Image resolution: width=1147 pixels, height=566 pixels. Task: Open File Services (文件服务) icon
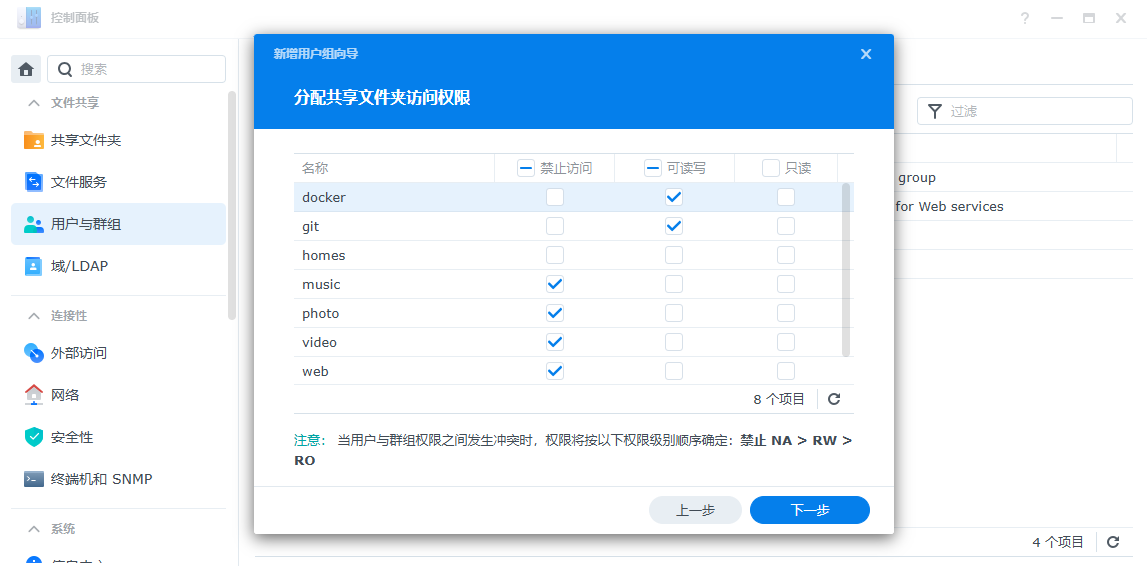point(34,182)
